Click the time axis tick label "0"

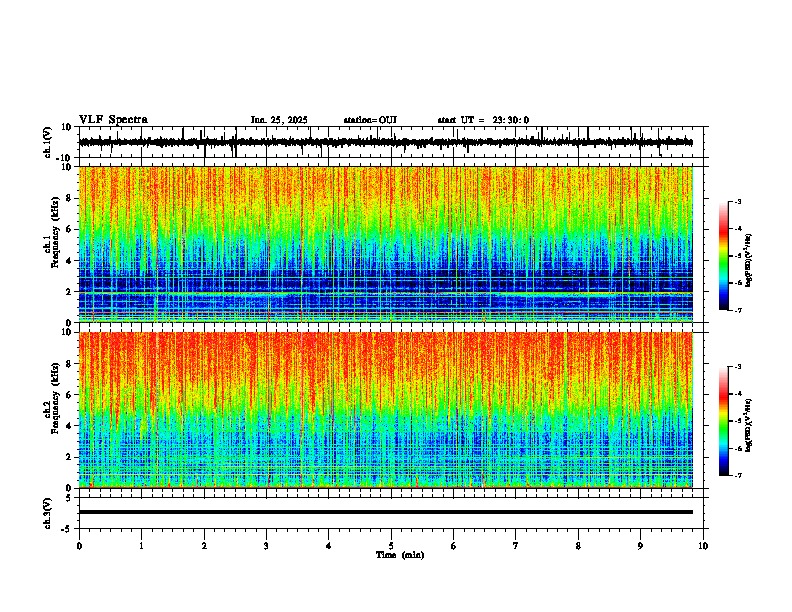click(x=79, y=546)
